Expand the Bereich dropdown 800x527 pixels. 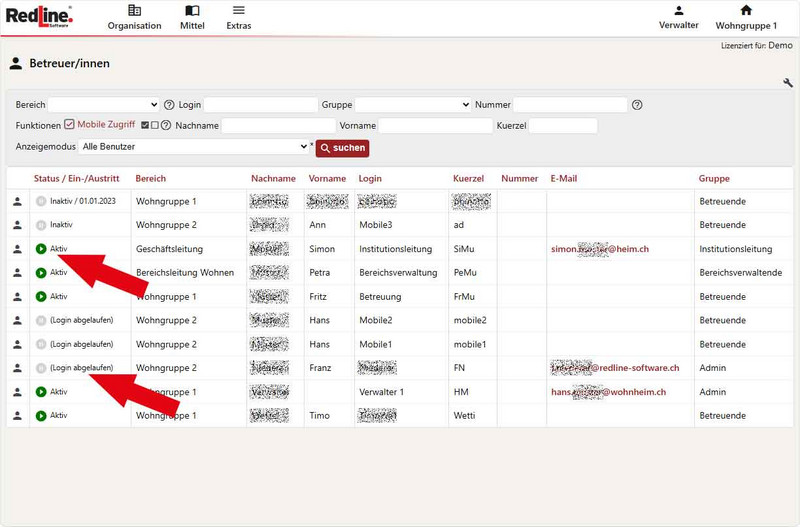pyautogui.click(x=104, y=105)
